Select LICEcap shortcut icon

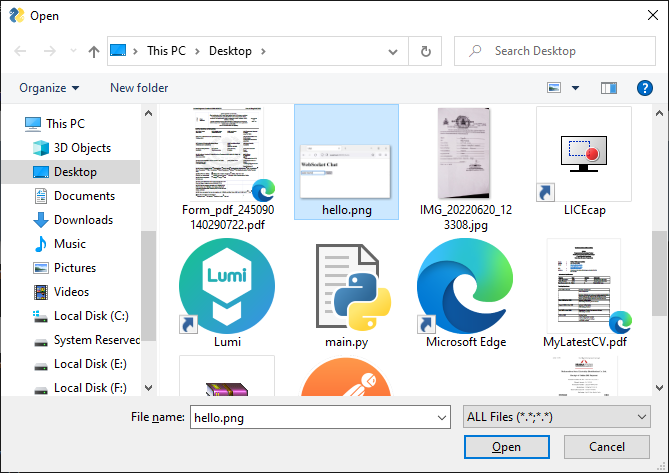pos(584,162)
